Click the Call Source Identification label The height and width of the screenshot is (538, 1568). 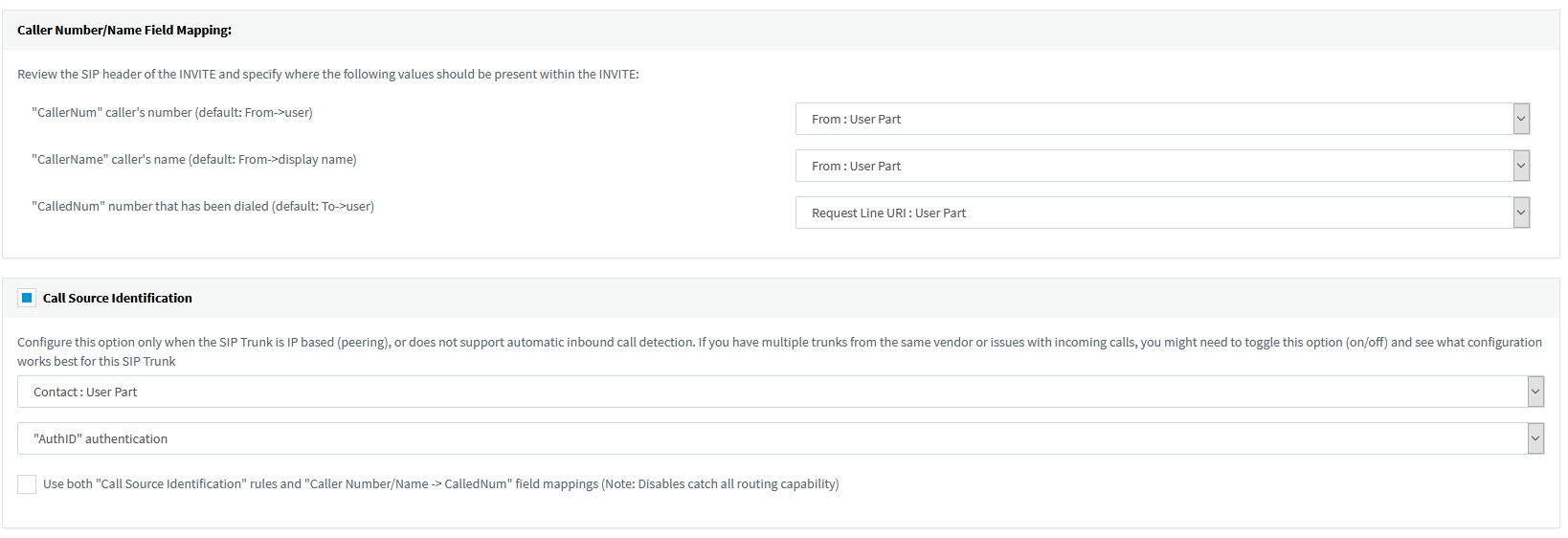point(118,298)
